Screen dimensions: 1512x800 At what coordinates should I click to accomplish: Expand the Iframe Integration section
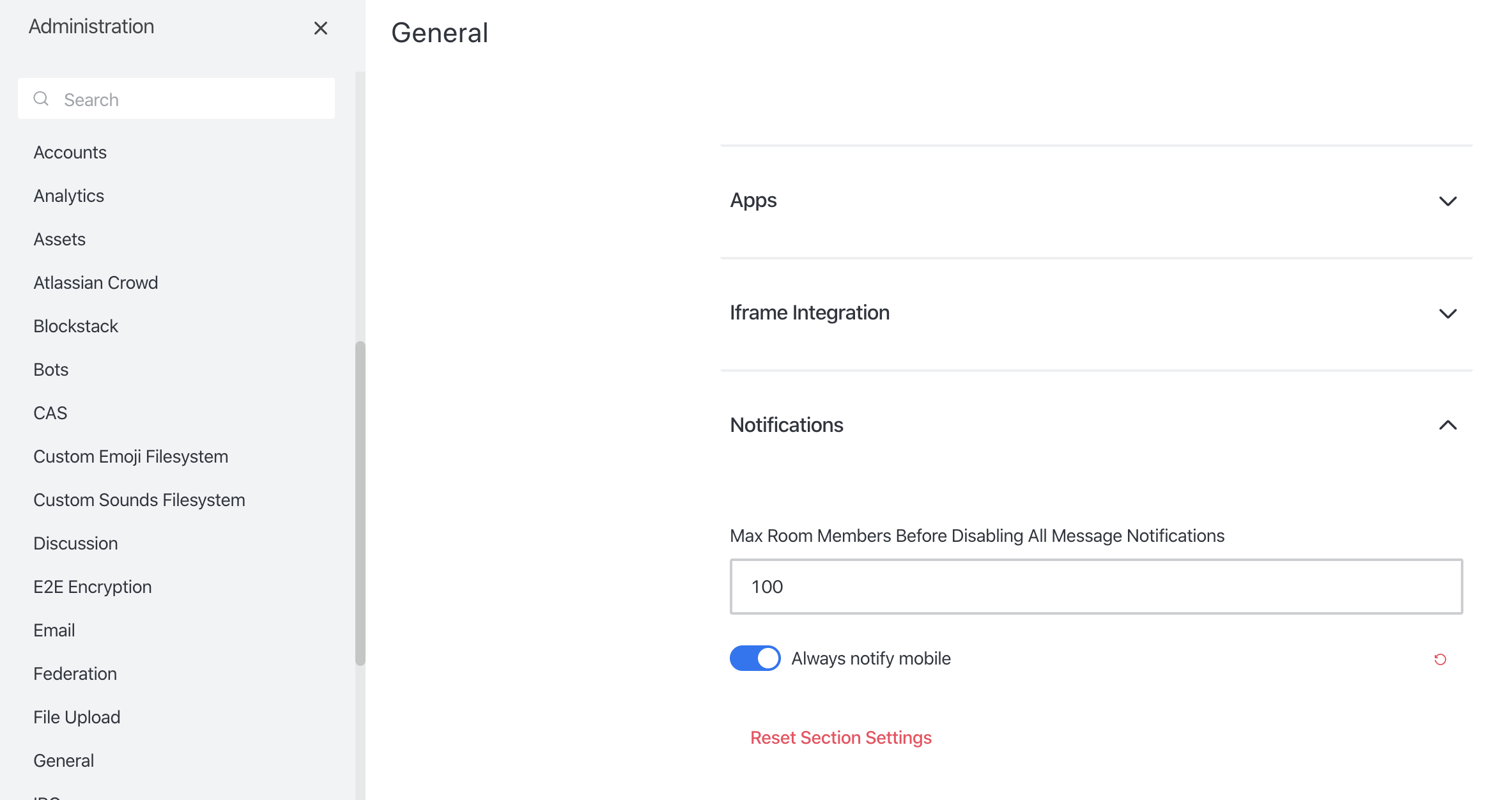point(1447,313)
